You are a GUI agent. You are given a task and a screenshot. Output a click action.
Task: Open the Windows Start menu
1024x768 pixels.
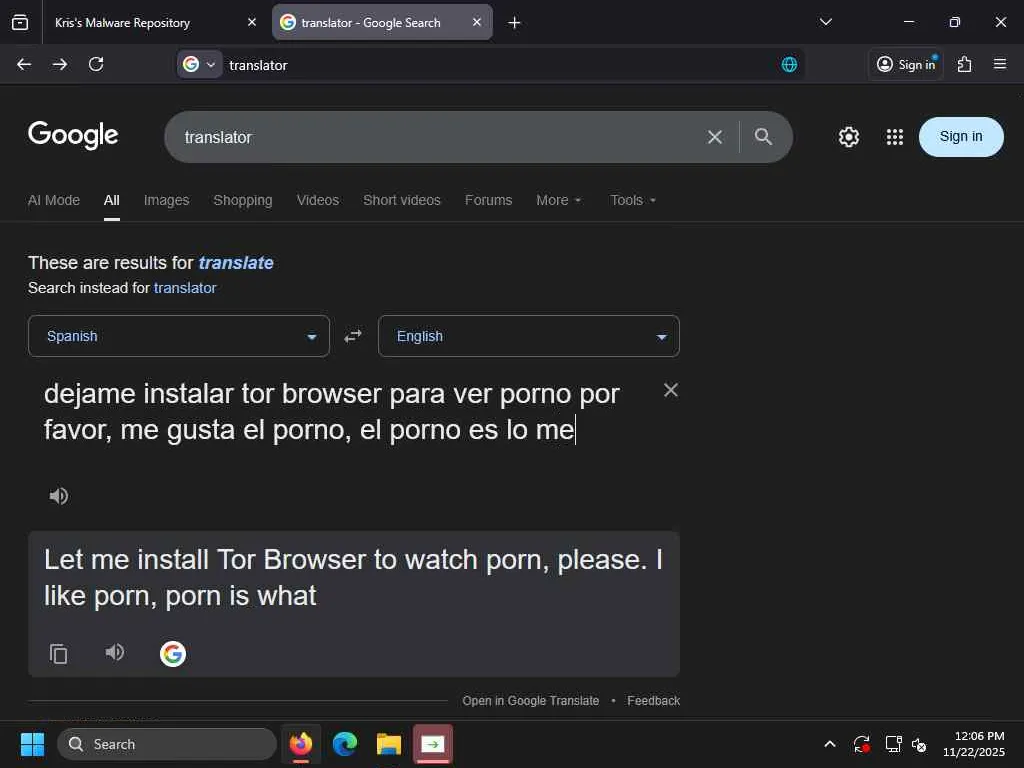coord(32,744)
